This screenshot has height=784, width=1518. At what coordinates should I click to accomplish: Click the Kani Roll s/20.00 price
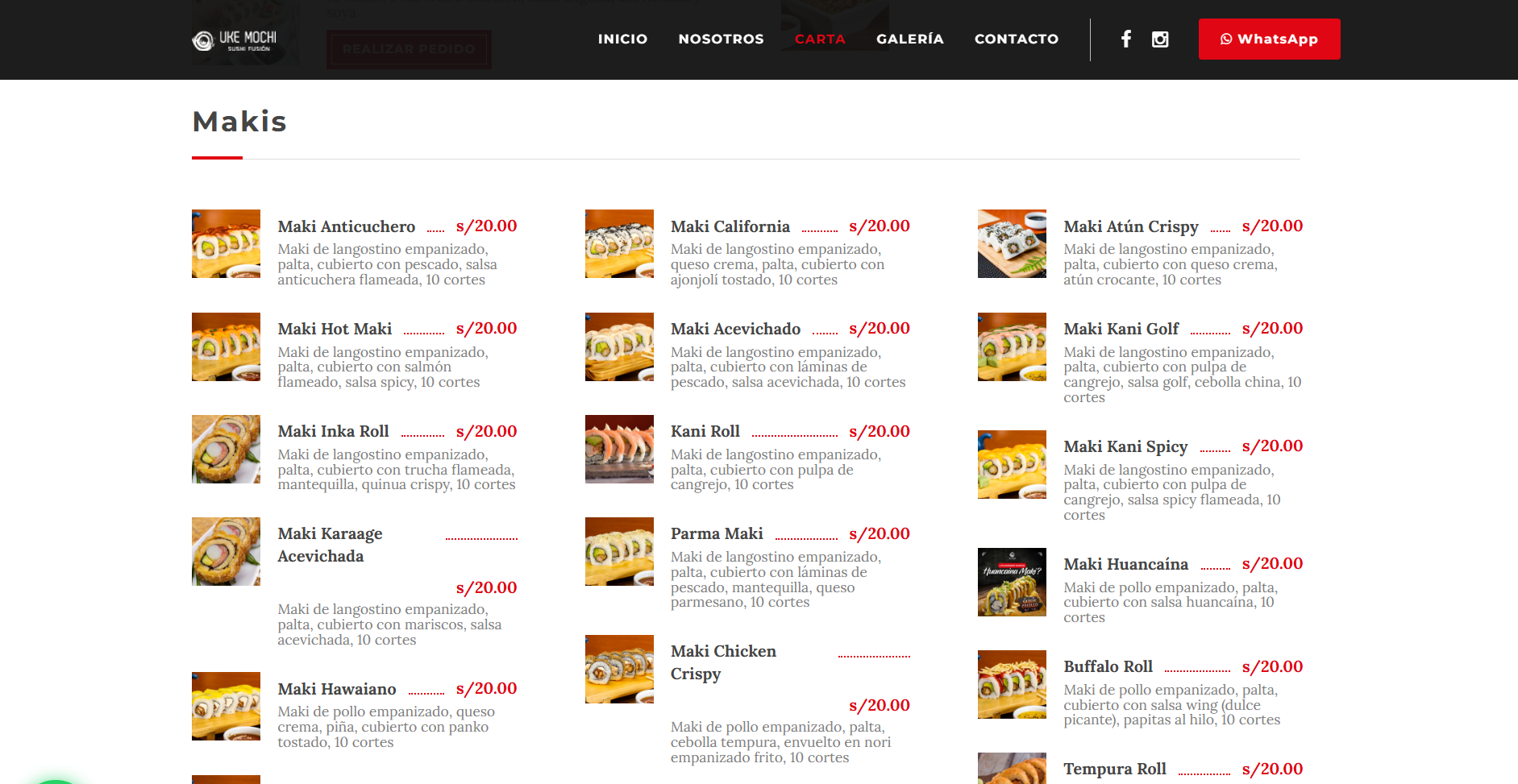880,431
